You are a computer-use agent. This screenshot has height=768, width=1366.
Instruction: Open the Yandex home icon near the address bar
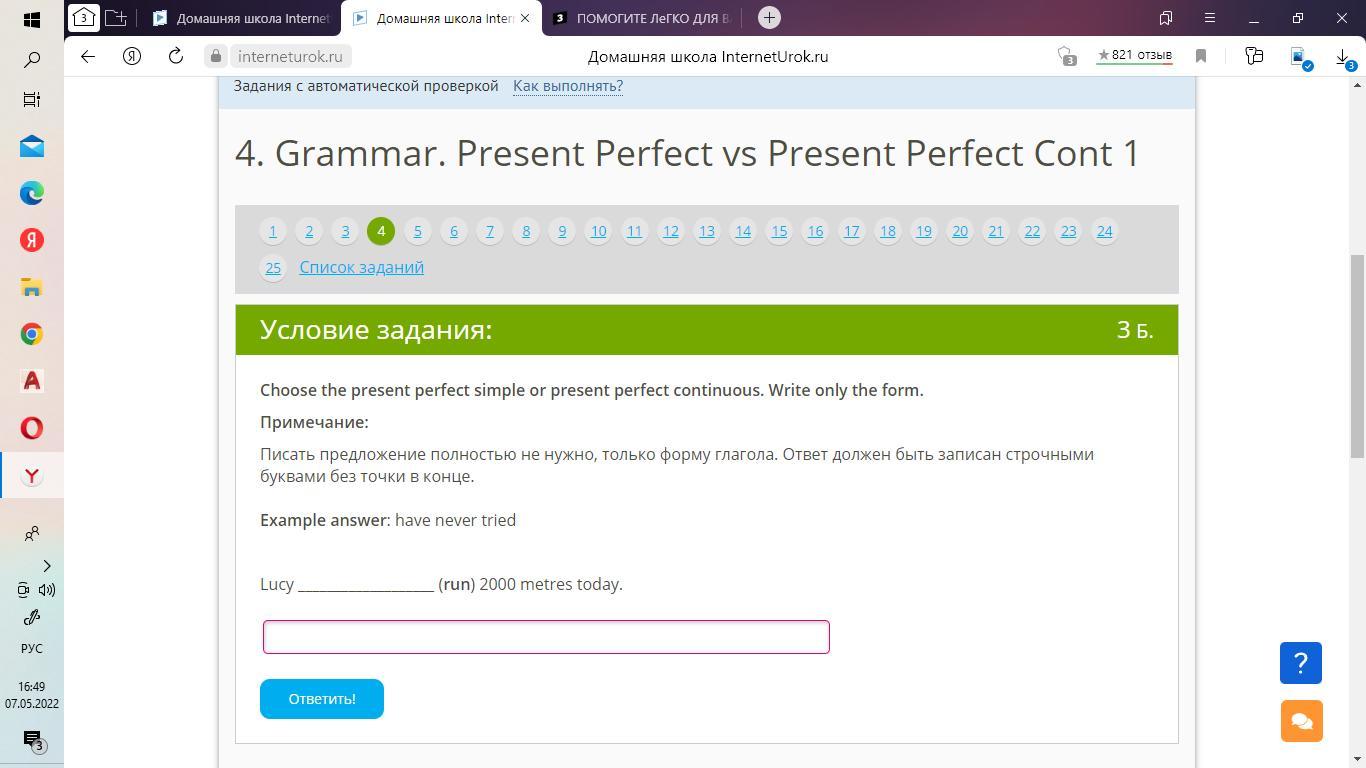pos(132,56)
